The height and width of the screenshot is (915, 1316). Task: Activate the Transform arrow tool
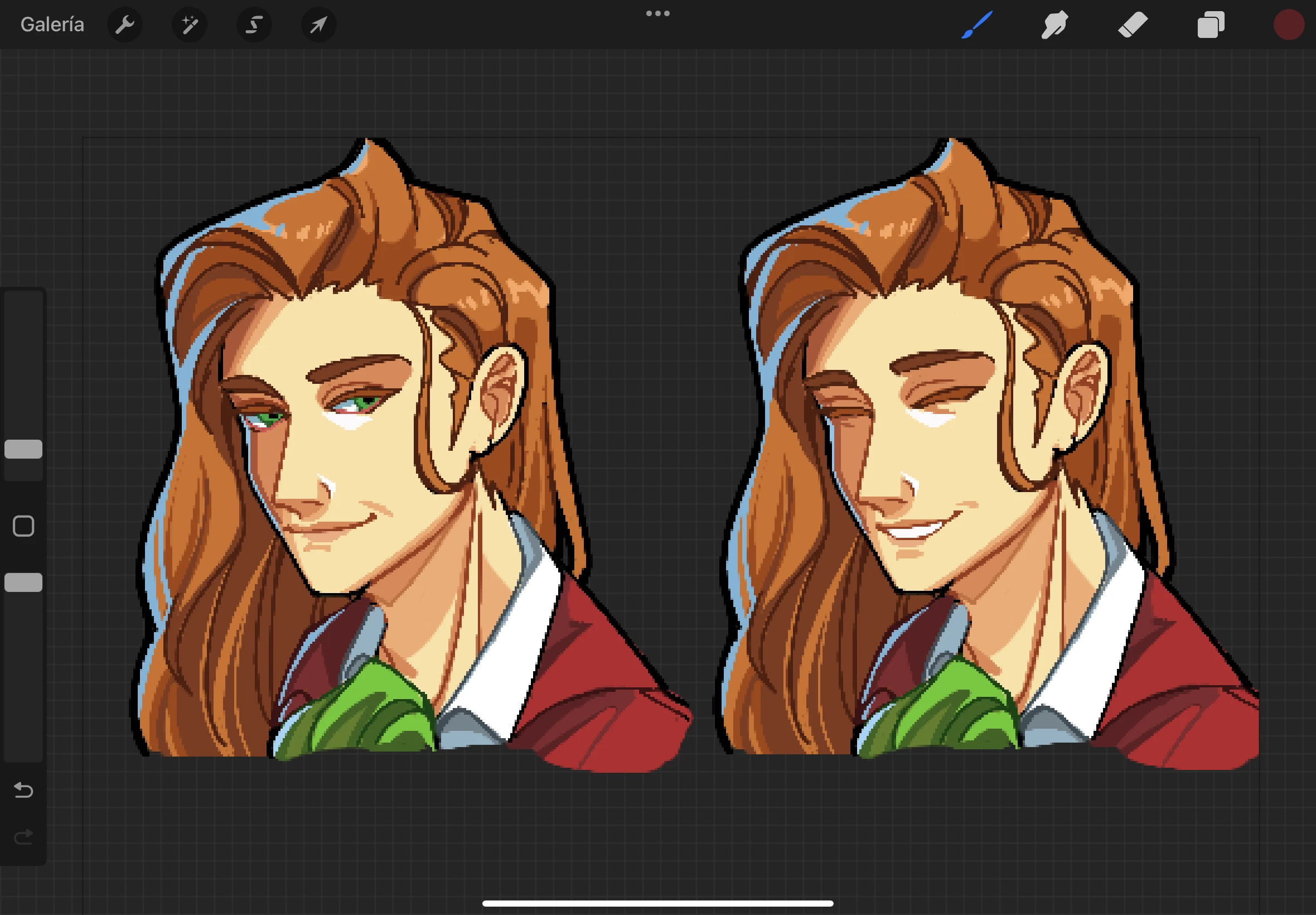(319, 25)
